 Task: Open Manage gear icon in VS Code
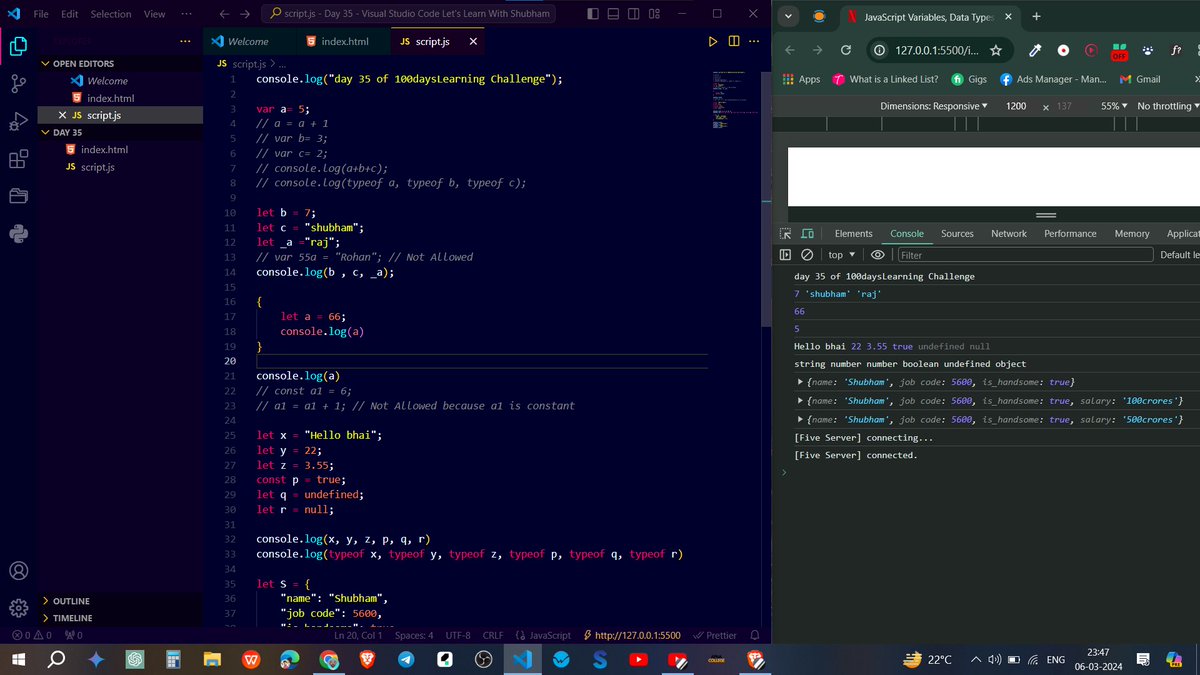pyautogui.click(x=18, y=608)
